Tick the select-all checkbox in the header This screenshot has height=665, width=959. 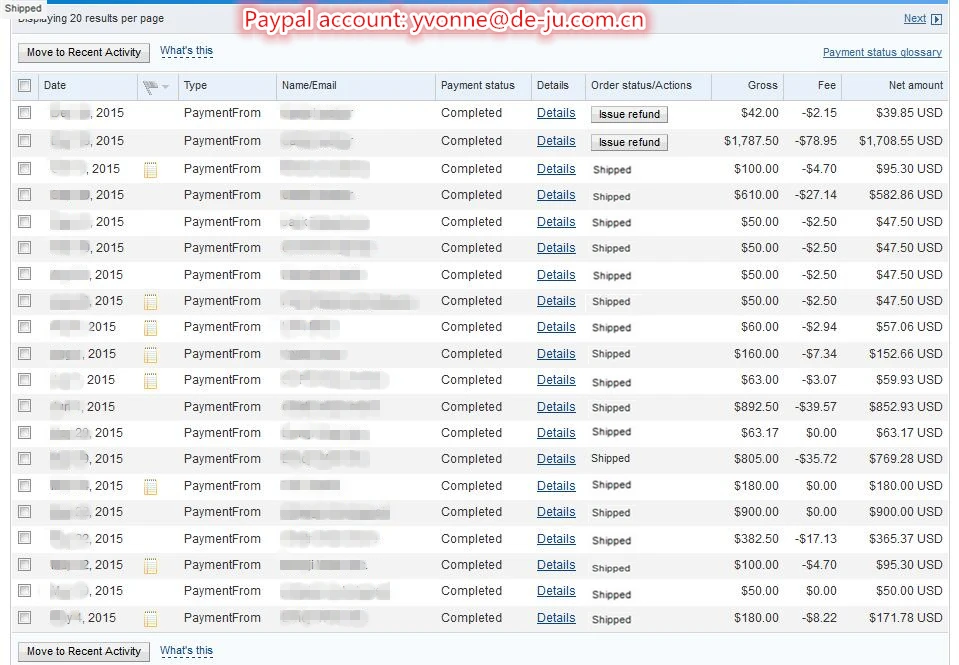coord(24,86)
